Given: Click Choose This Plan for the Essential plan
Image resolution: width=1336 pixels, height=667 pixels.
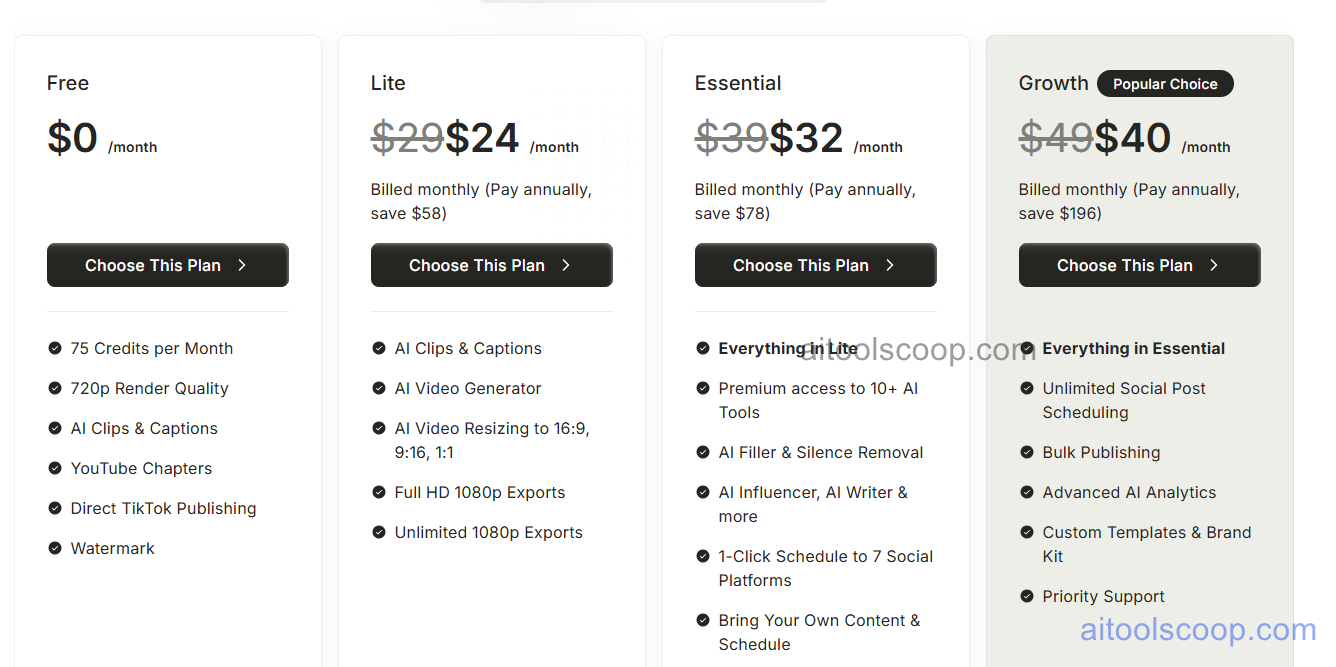Looking at the screenshot, I should tap(816, 265).
